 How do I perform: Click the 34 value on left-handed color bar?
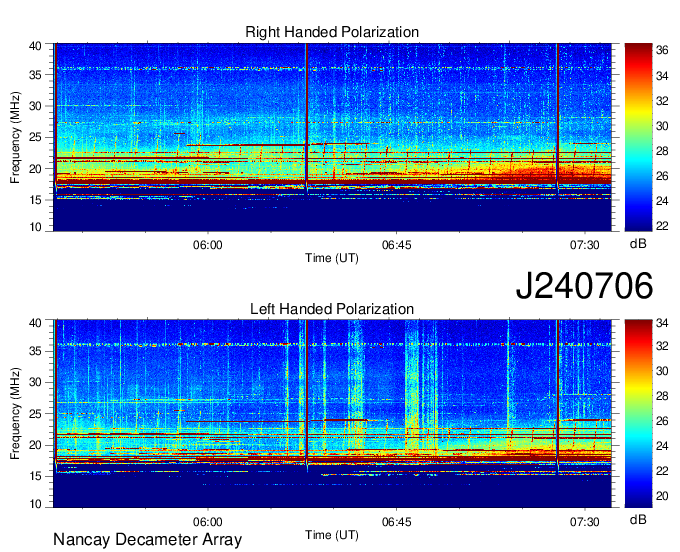[x=662, y=322]
